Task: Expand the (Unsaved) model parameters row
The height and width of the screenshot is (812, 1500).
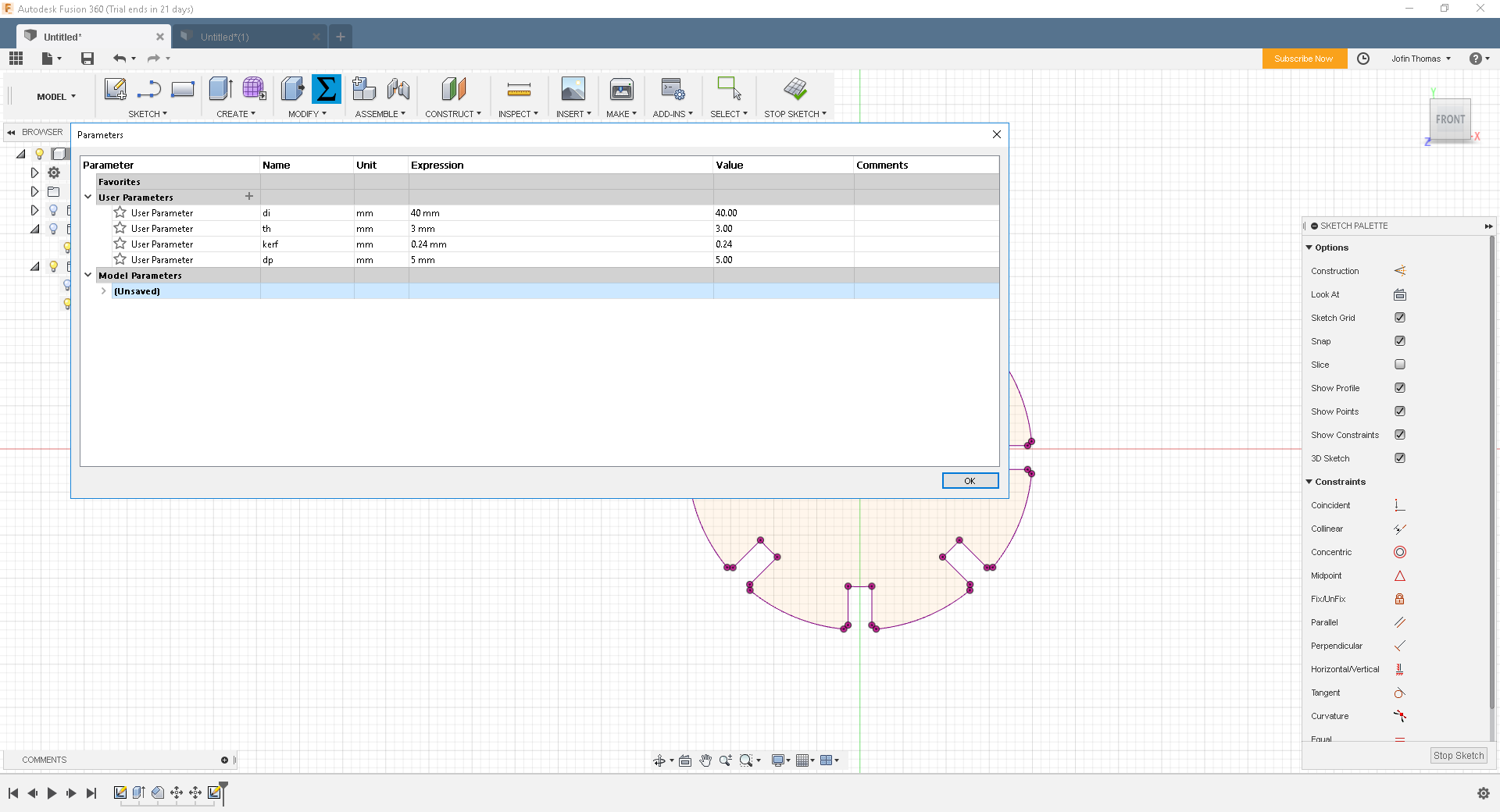Action: tap(104, 291)
